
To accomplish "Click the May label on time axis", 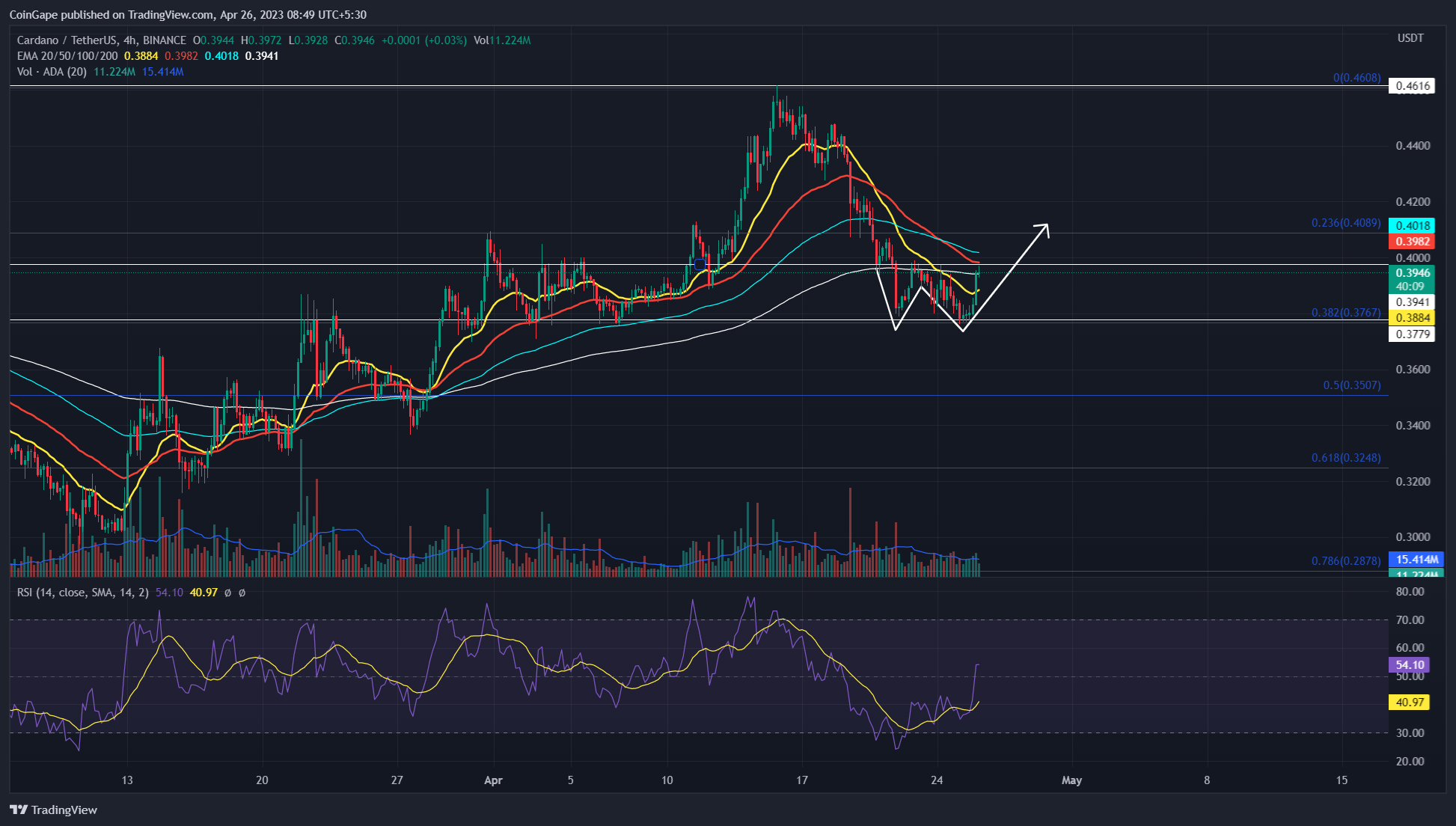I will 1071,780.
